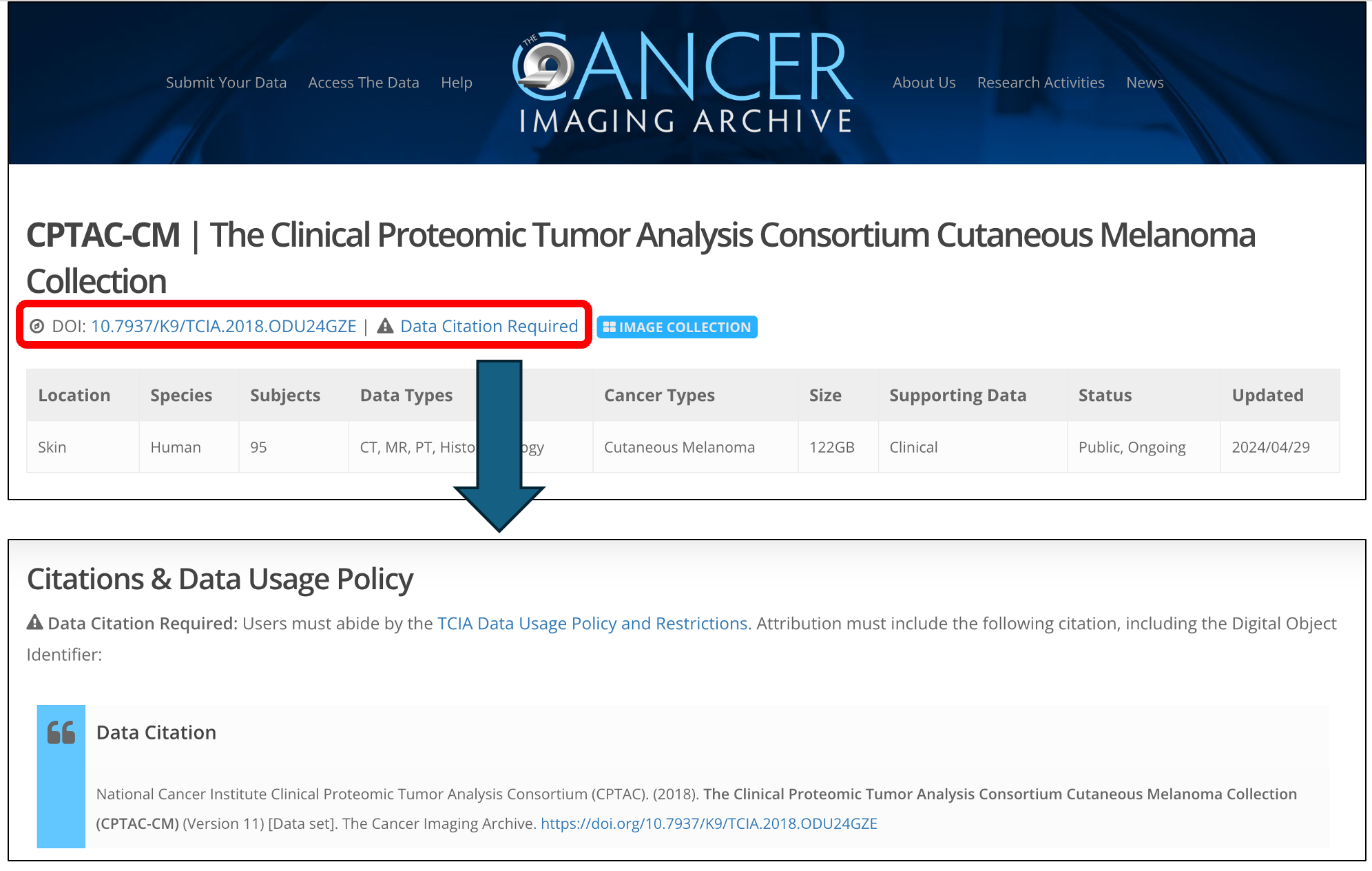1372x871 pixels.
Task: Click the Subjects column header
Action: coord(285,396)
